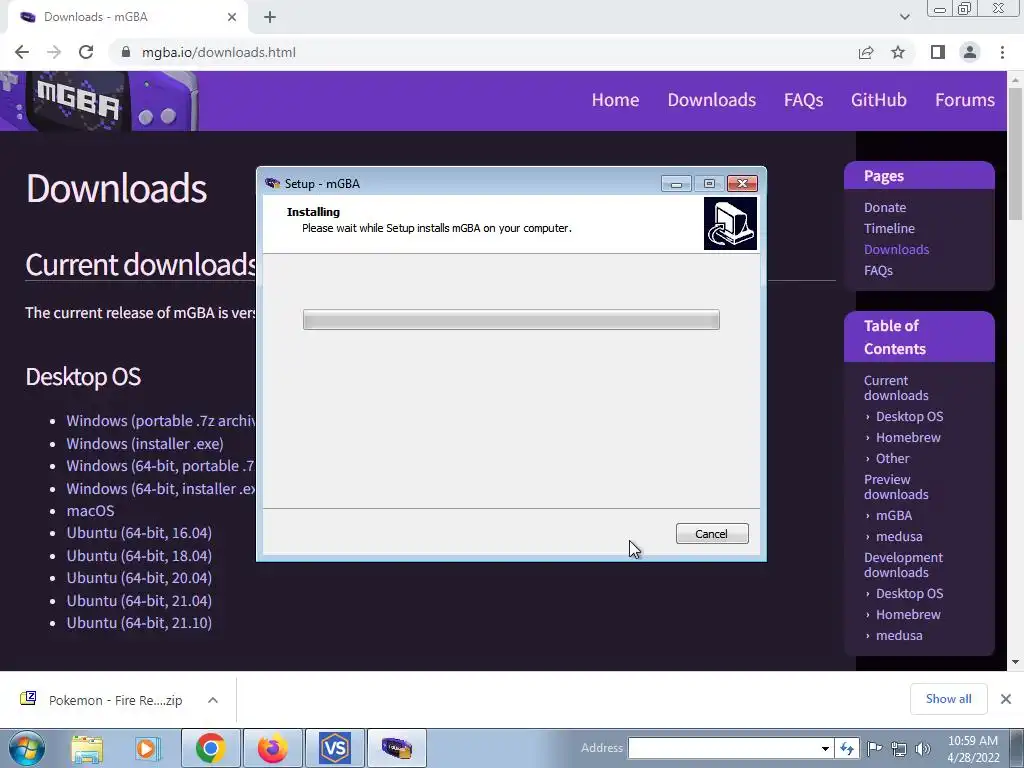This screenshot has width=1024, height=768.
Task: Open Chrome's three-dot menu
Action: click(1002, 52)
